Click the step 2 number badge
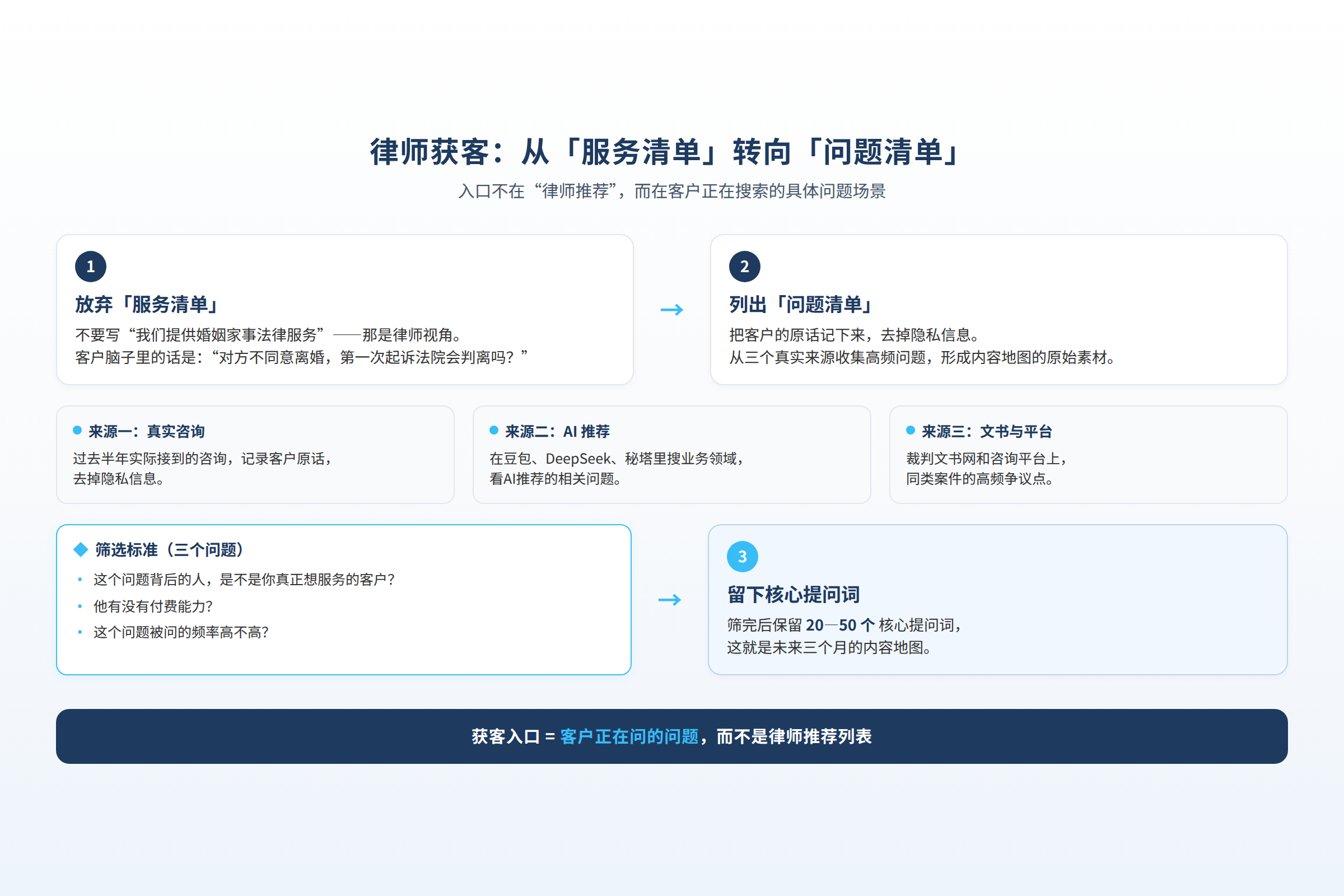Image resolution: width=1344 pixels, height=896 pixels. coord(745,267)
